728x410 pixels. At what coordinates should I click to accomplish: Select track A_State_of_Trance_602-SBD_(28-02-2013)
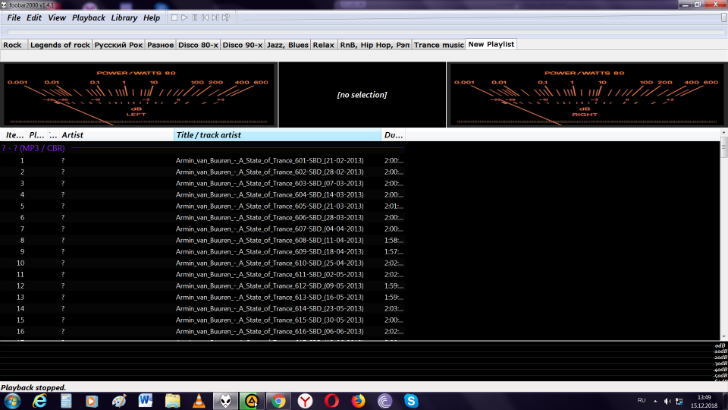[x=202, y=172]
